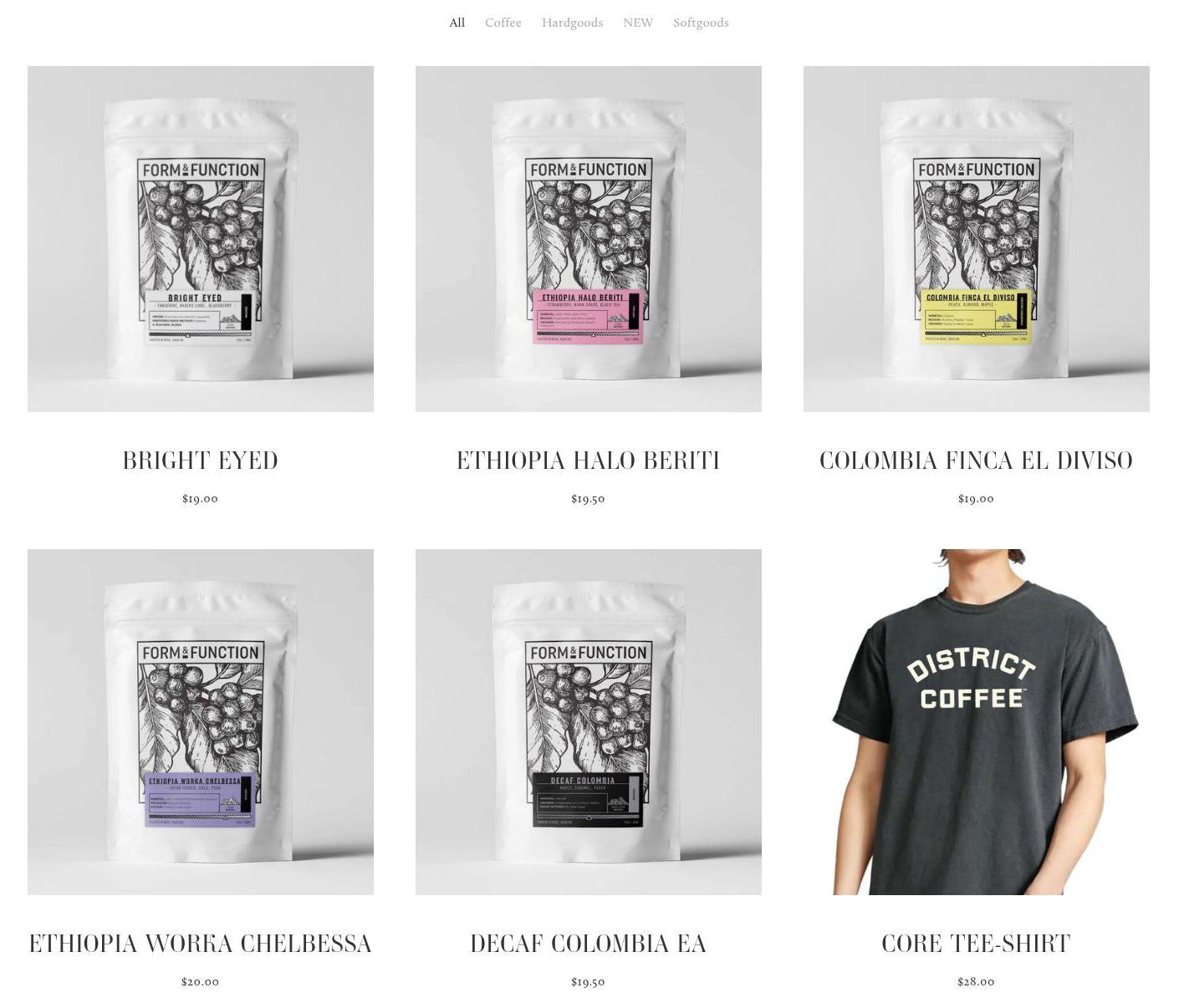Open the CORE TEE-SHIRT title link

click(x=977, y=944)
